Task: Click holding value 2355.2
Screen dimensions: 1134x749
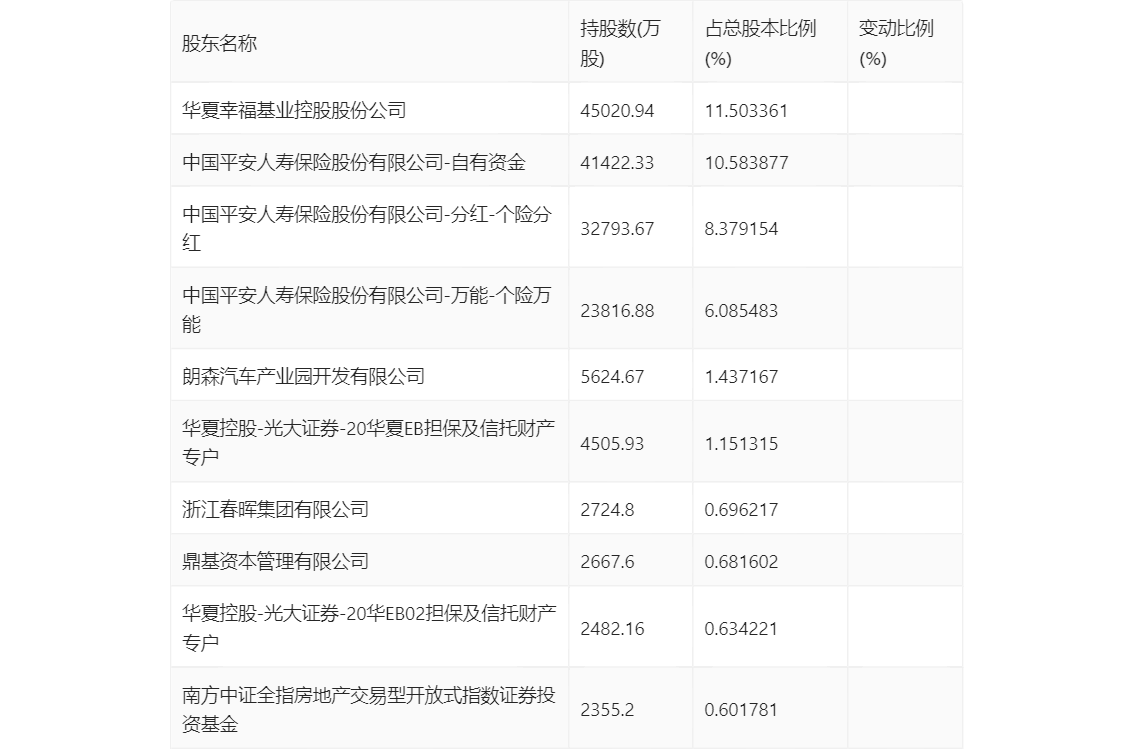Action: [x=607, y=710]
